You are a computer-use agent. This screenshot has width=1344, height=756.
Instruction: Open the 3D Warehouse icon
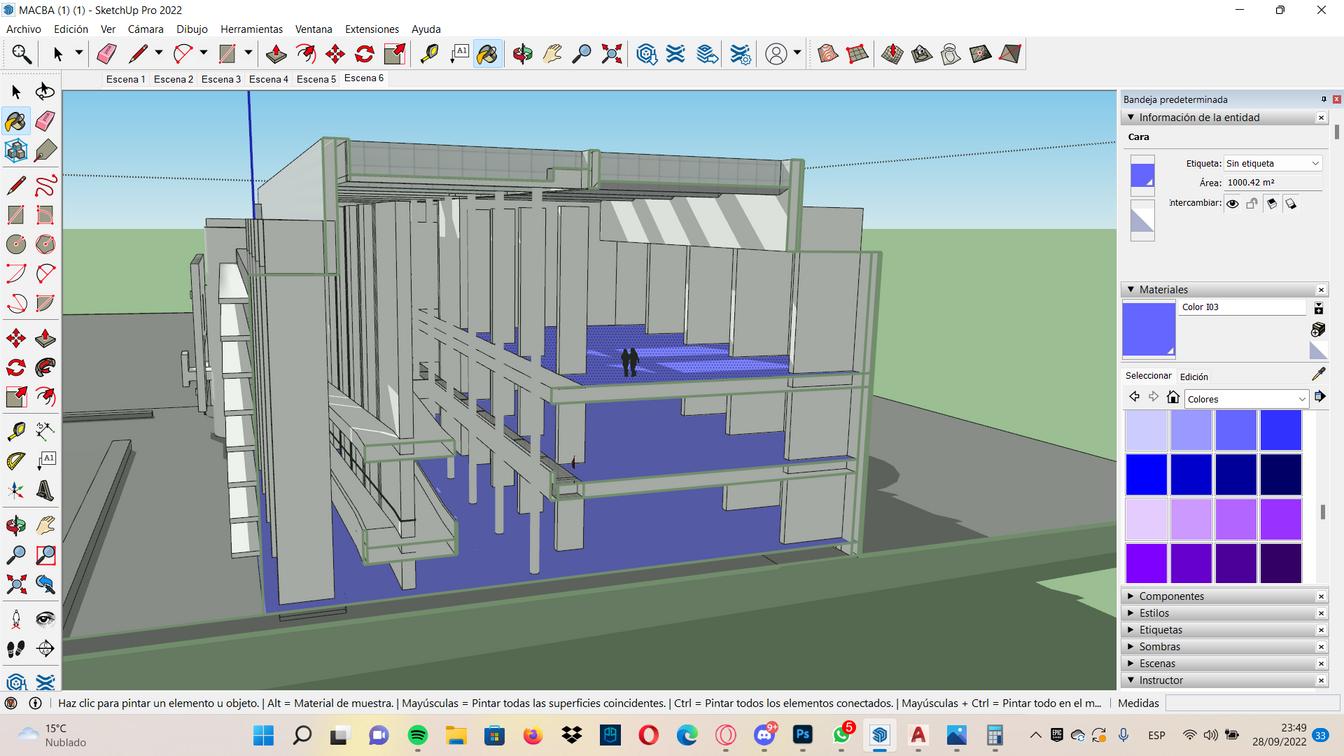point(646,54)
